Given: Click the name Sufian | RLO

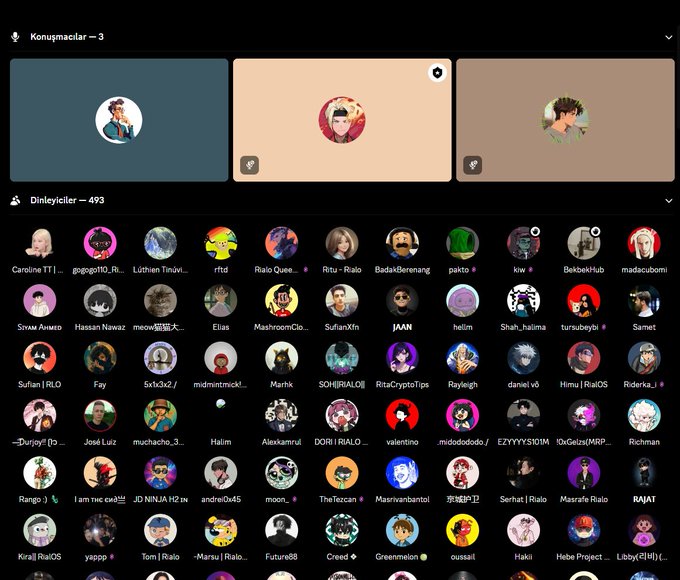Looking at the screenshot, I should pyautogui.click(x=39, y=385).
